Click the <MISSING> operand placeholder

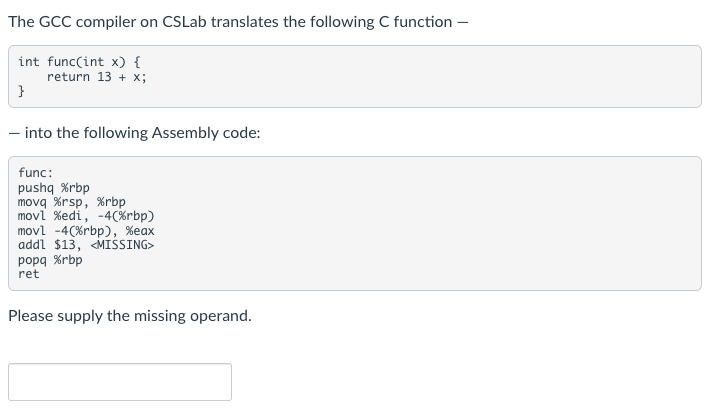pos(122,245)
